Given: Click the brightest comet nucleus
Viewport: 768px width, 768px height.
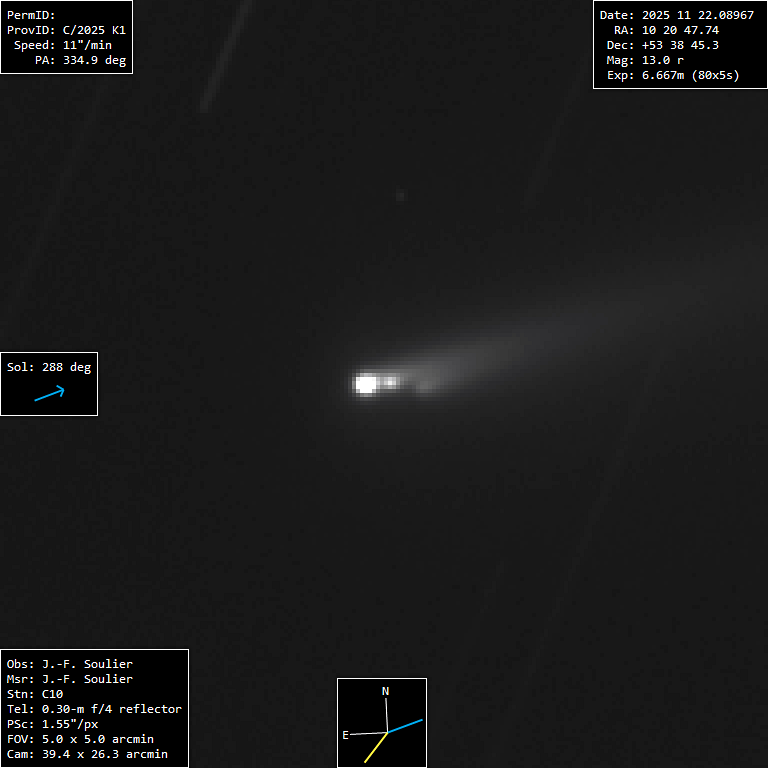Looking at the screenshot, I should click(x=366, y=383).
